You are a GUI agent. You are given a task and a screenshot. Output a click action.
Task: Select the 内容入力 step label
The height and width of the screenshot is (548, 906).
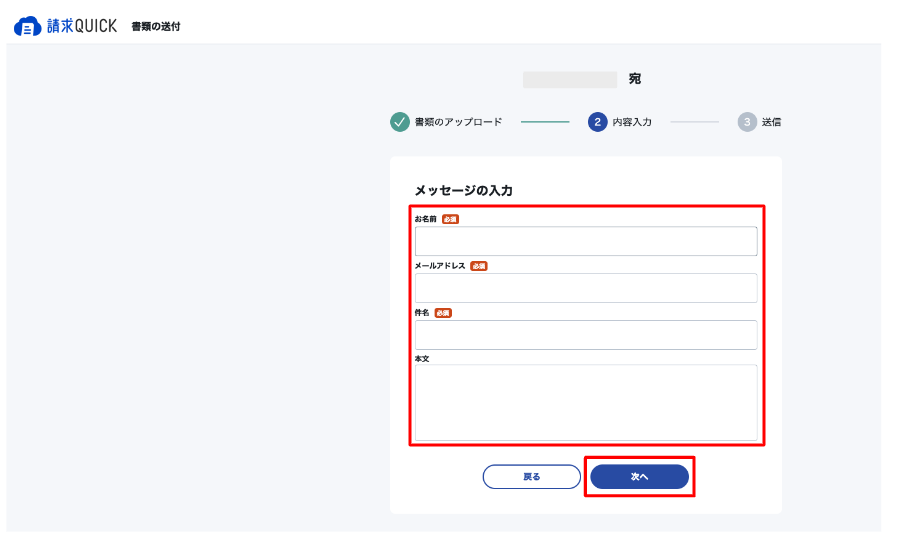point(632,122)
